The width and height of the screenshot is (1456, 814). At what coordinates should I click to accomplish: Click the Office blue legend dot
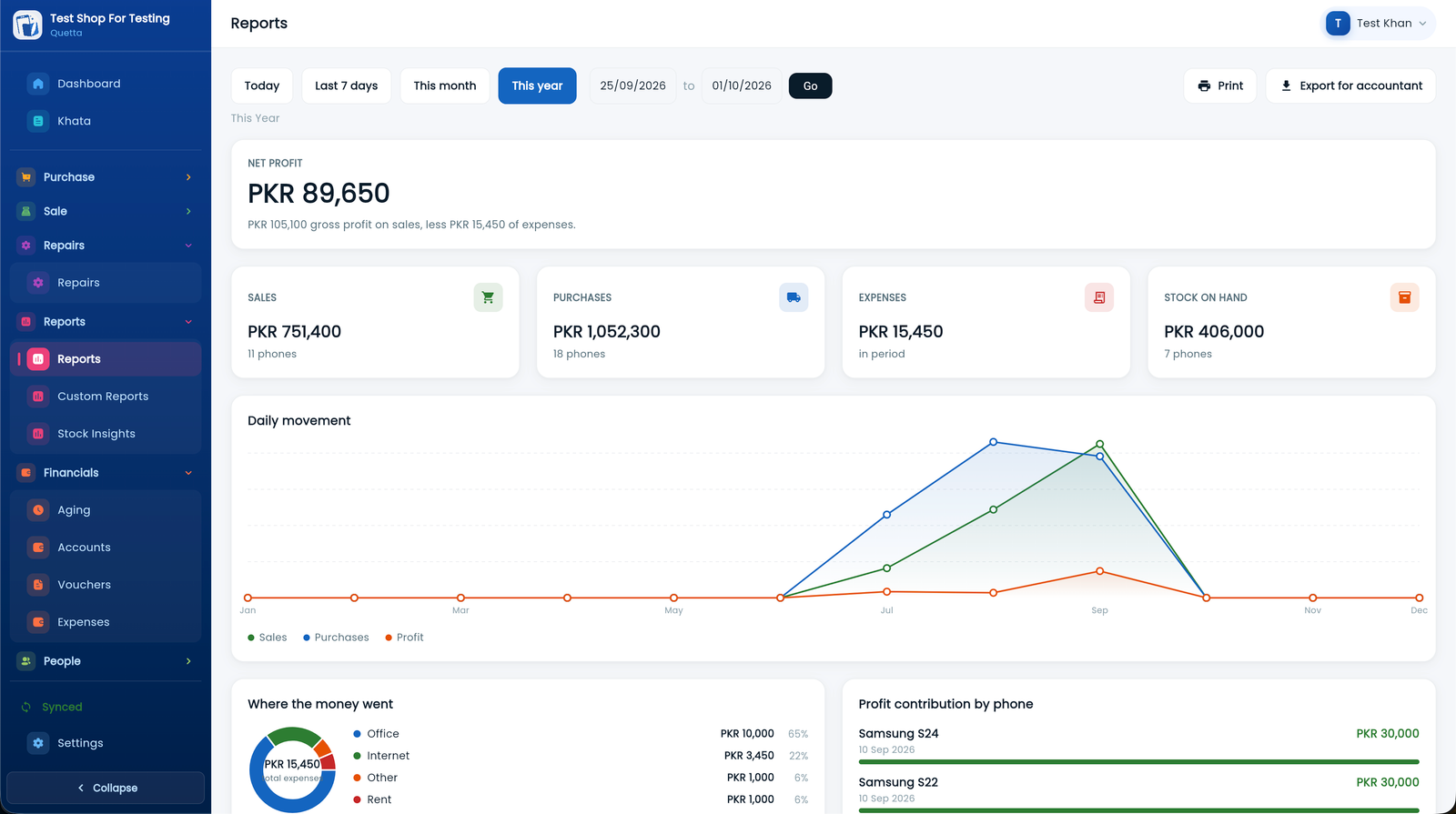click(357, 734)
